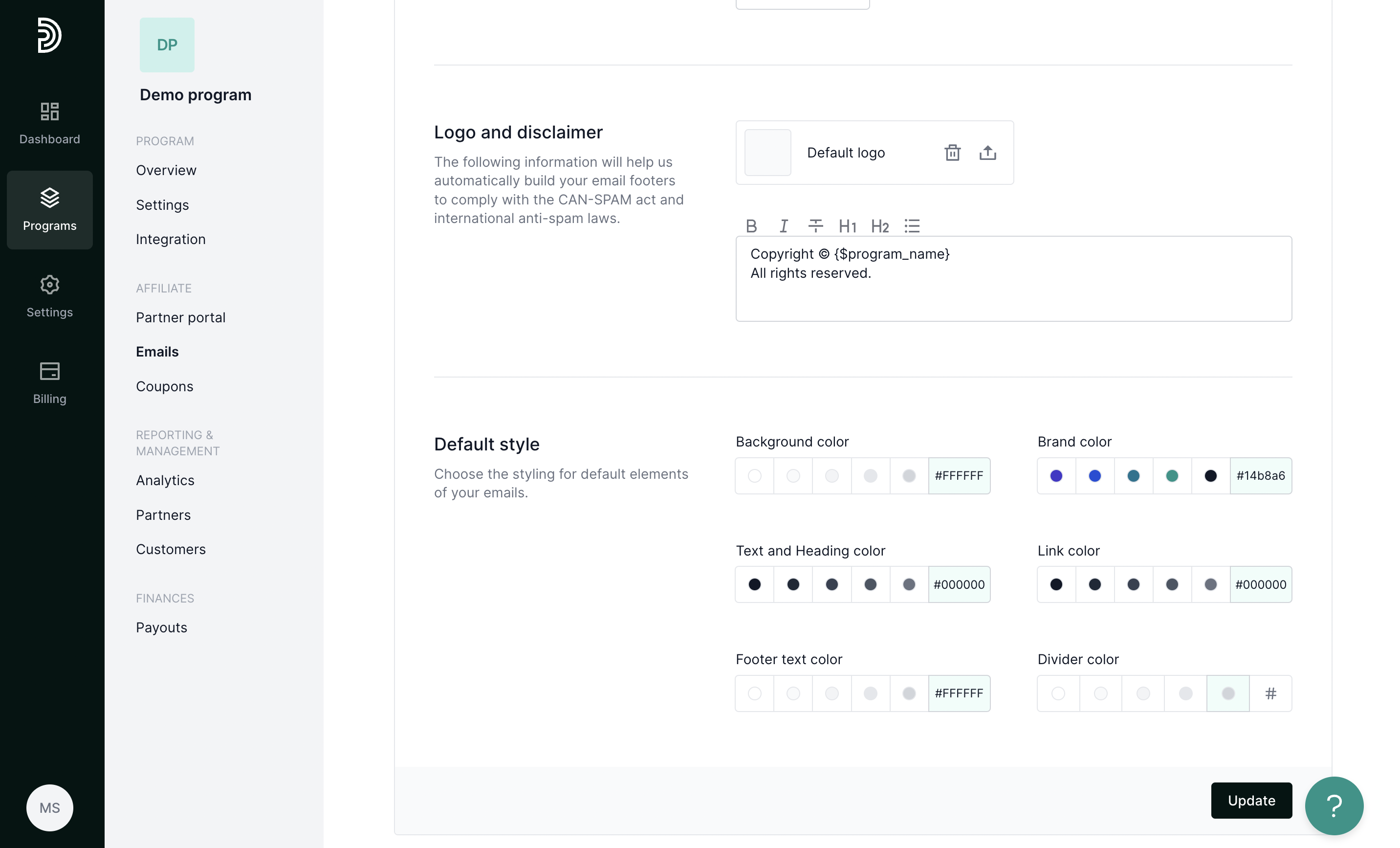Edit the Background color hex field

[x=959, y=475]
